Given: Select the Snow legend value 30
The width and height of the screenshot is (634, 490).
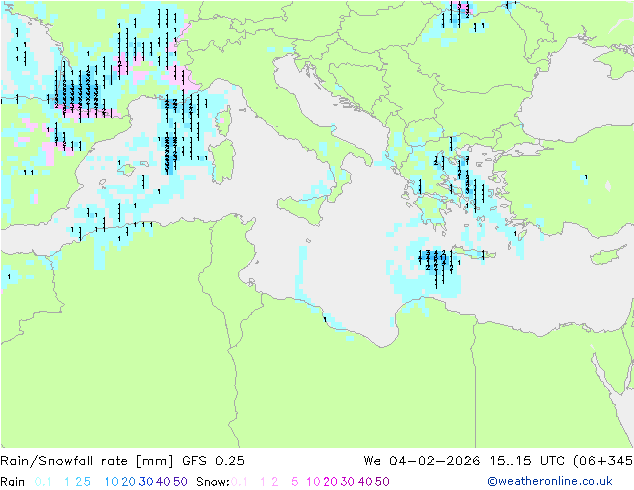Looking at the screenshot, I should (348, 482).
